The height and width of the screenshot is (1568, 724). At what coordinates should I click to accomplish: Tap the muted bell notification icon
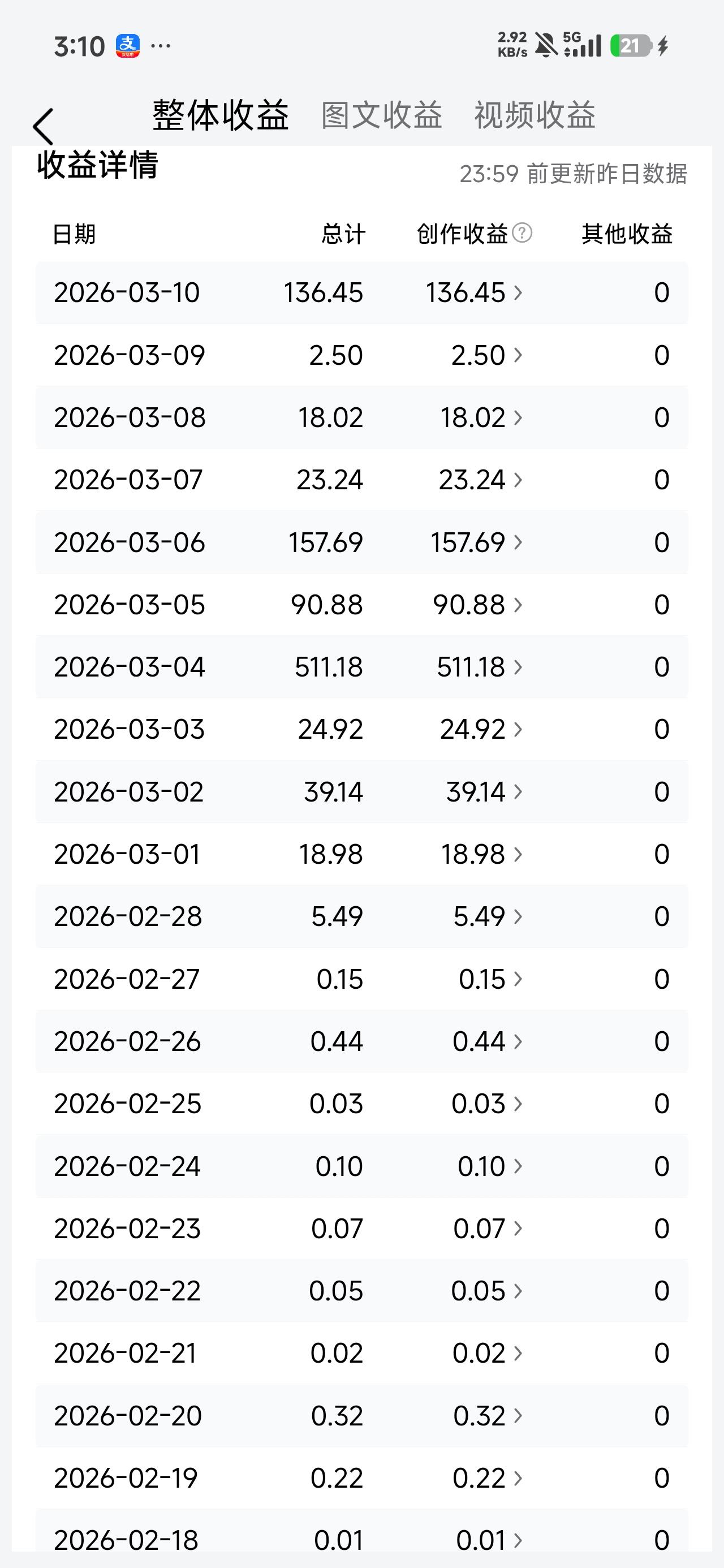pyautogui.click(x=546, y=46)
